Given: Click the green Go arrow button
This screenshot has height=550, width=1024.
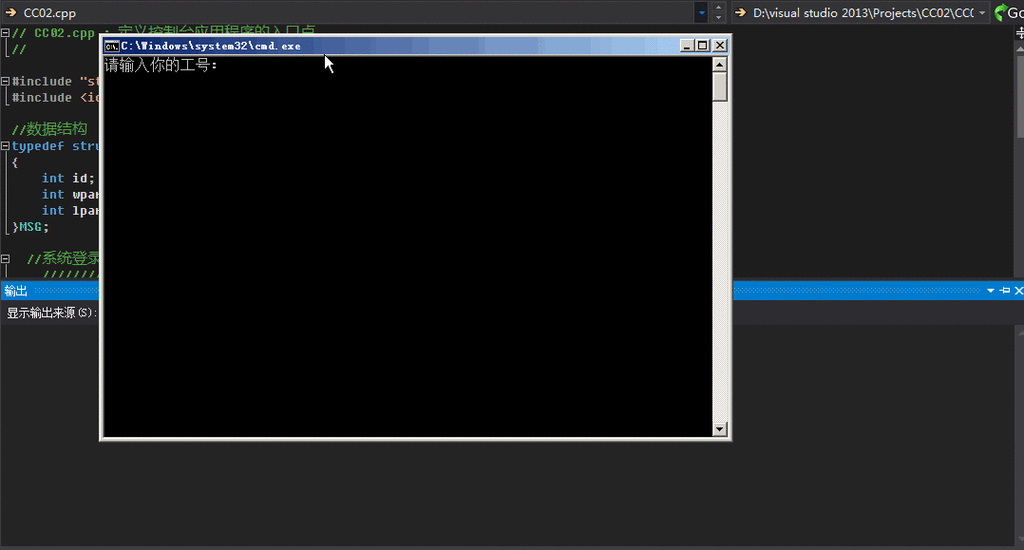Looking at the screenshot, I should point(1000,13).
